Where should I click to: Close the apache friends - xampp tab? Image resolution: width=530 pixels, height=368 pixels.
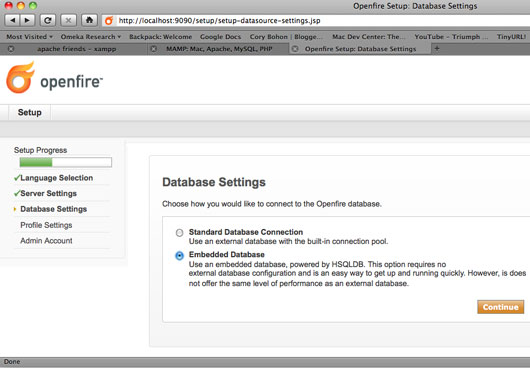pos(11,49)
